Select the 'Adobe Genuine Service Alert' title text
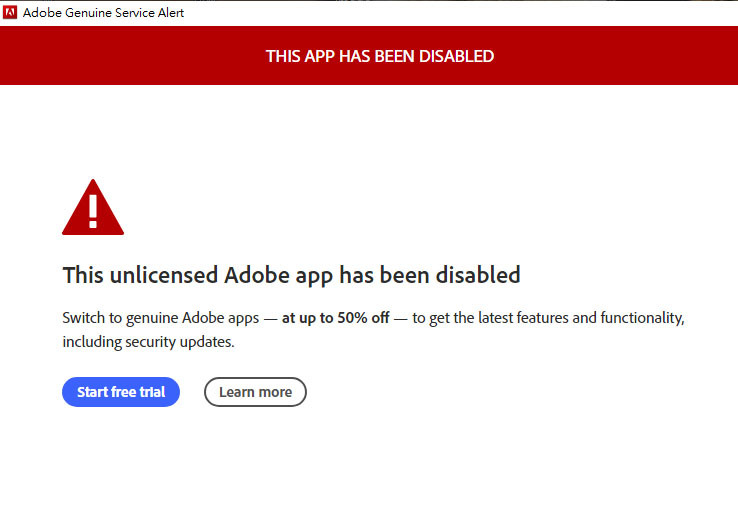This screenshot has width=738, height=521. [104, 13]
